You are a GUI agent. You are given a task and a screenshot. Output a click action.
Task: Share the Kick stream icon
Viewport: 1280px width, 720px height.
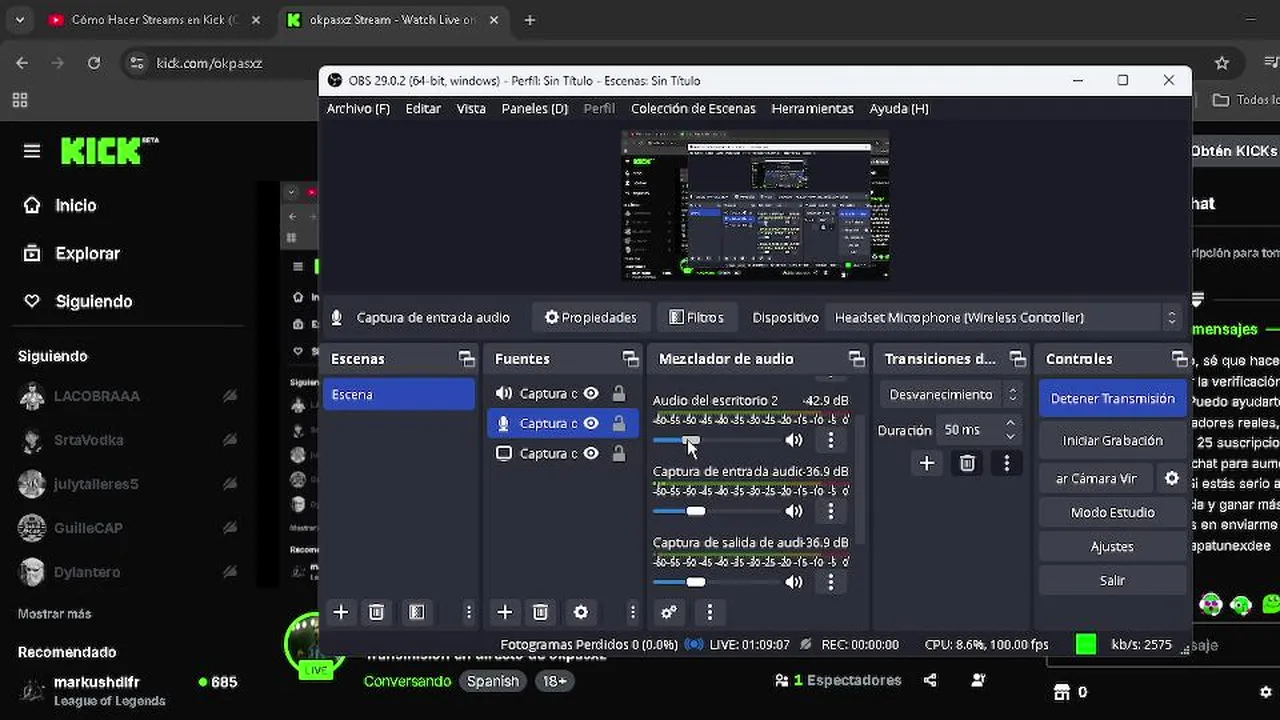[930, 680]
